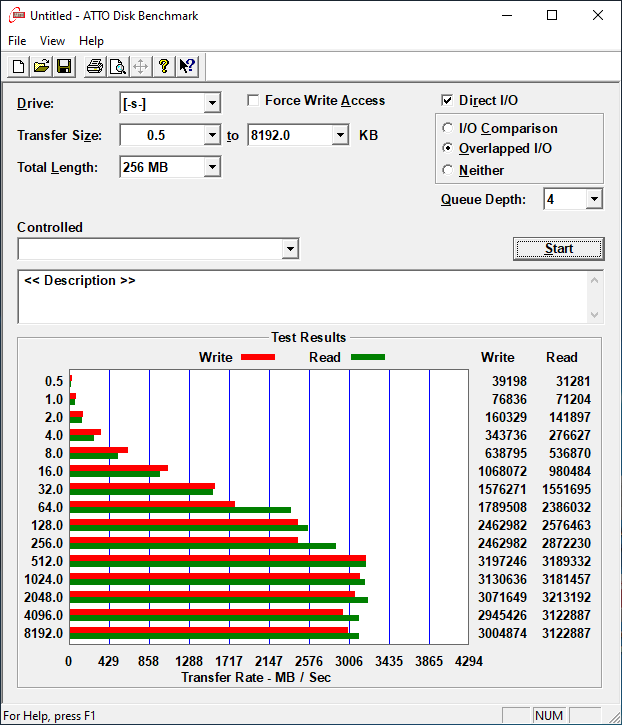
Task: Expand the Drive dropdown list
Action: point(211,103)
